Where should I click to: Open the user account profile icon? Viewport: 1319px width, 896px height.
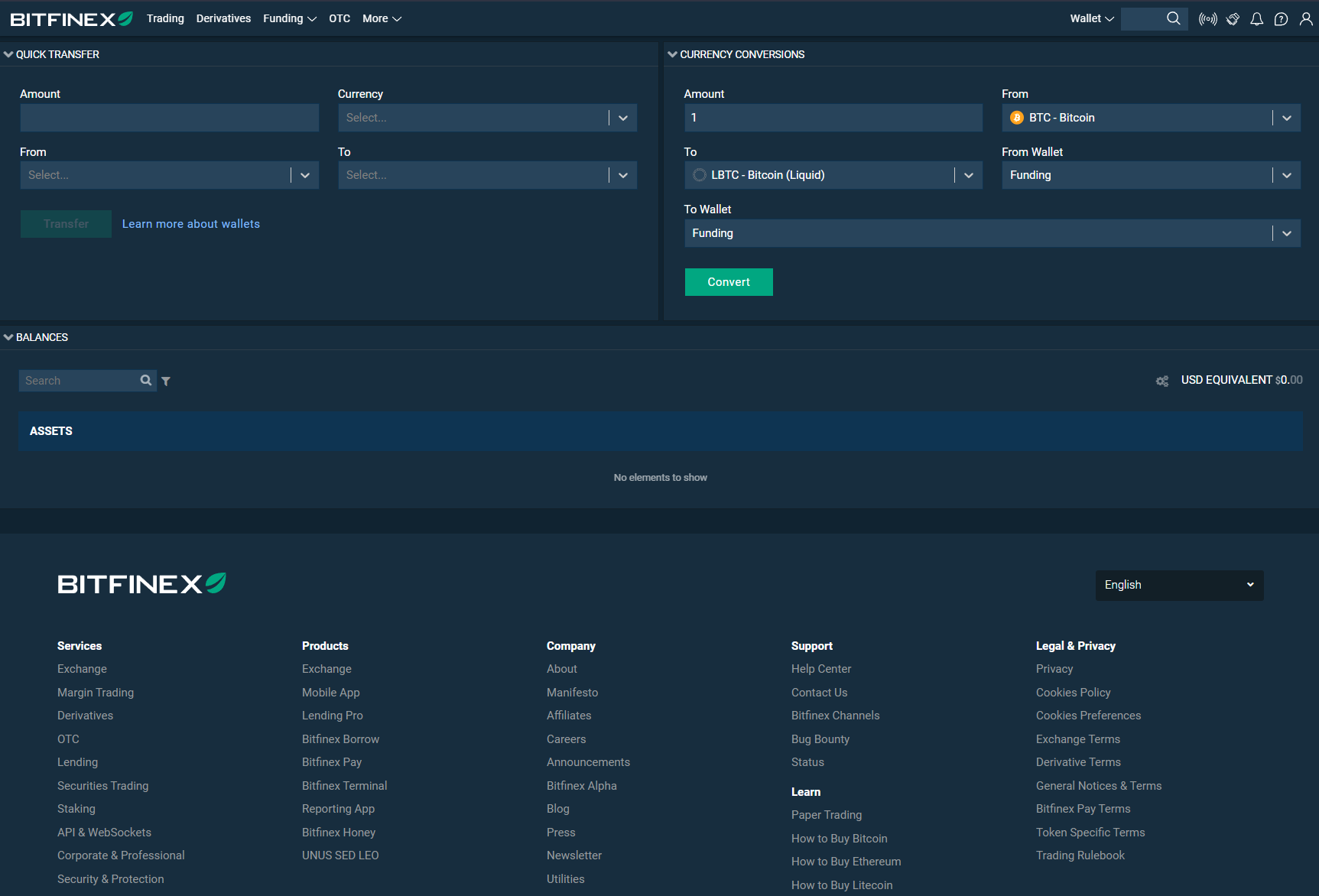point(1306,19)
